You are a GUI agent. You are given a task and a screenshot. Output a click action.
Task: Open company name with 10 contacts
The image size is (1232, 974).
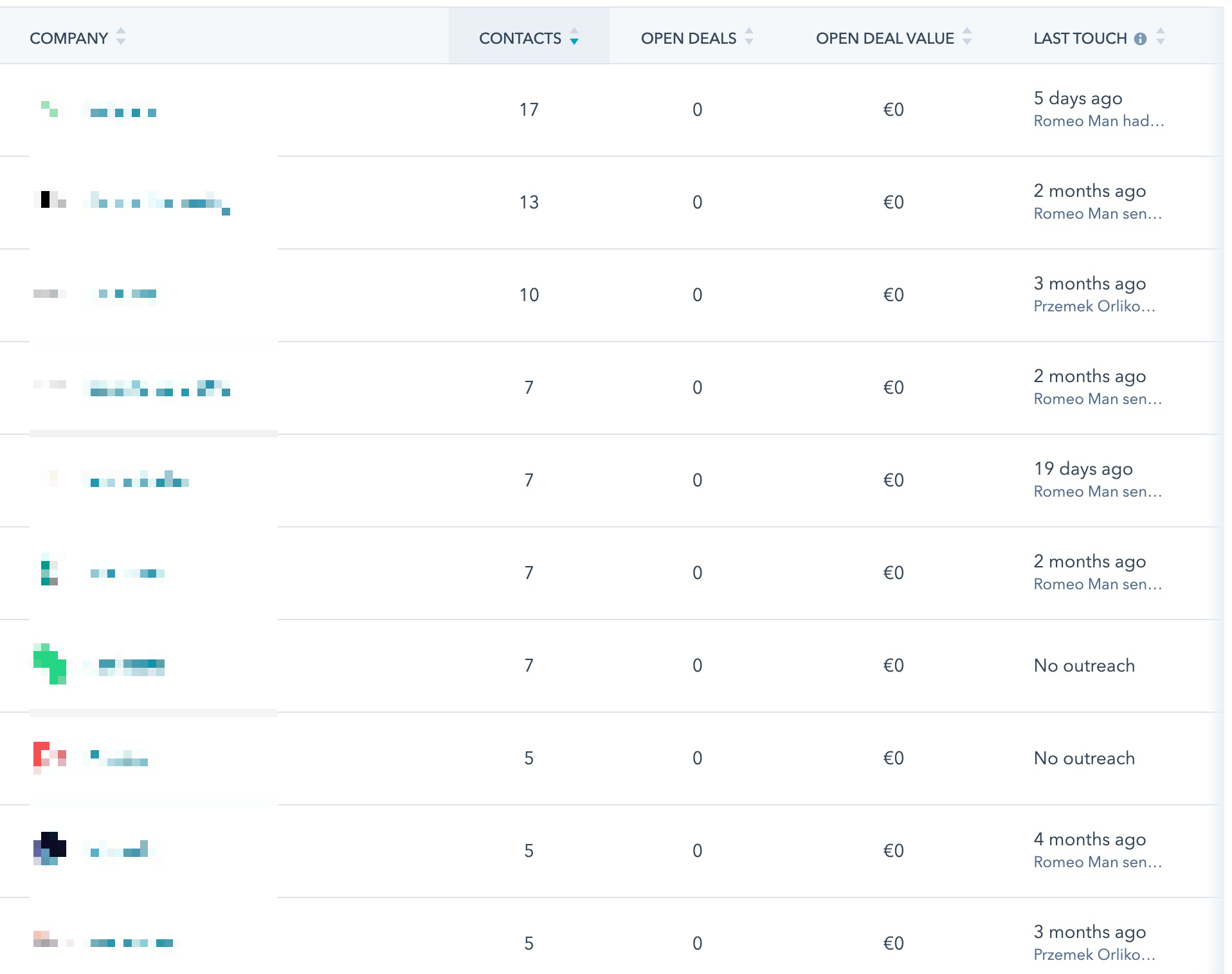pyautogui.click(x=123, y=294)
